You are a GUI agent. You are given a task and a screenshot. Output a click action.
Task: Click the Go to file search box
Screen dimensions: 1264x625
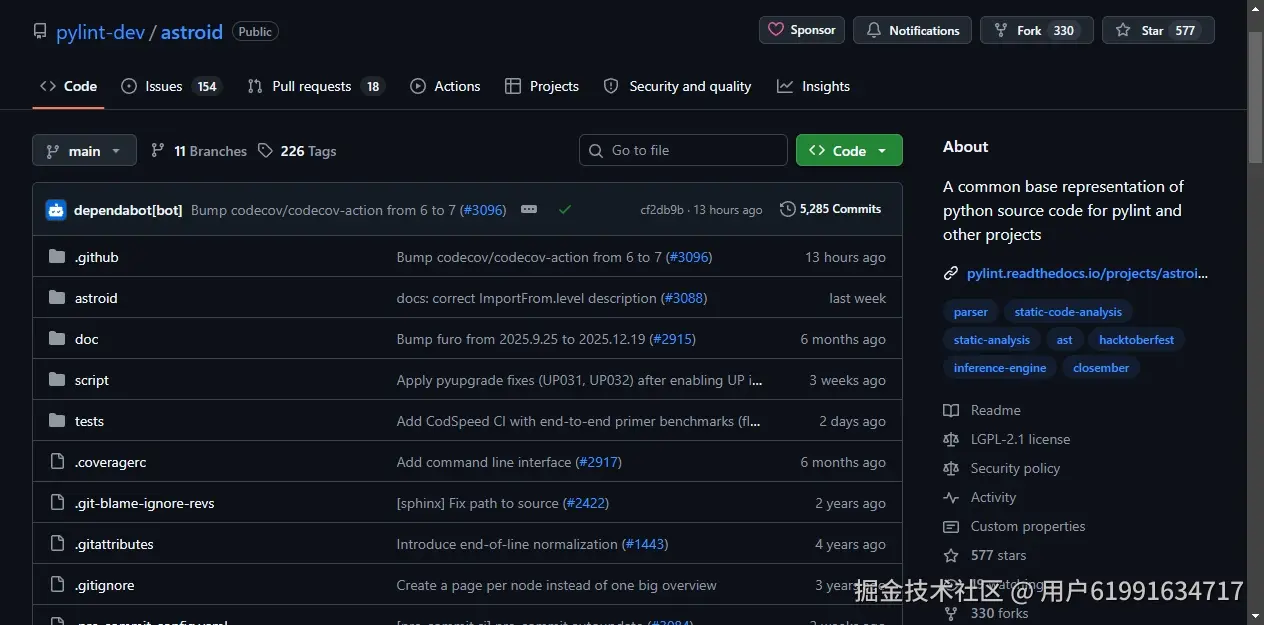(x=683, y=150)
